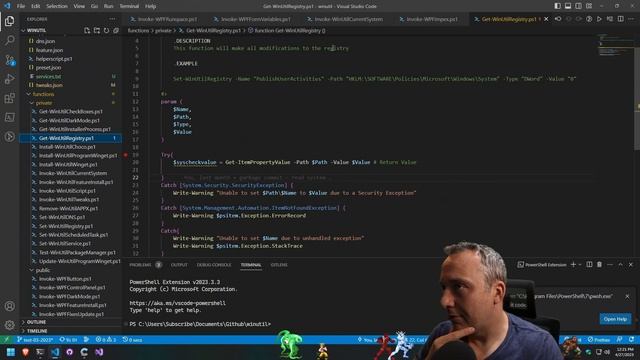Open the Manage gear menu in the activity bar
The image size is (640, 360).
tap(9, 325)
